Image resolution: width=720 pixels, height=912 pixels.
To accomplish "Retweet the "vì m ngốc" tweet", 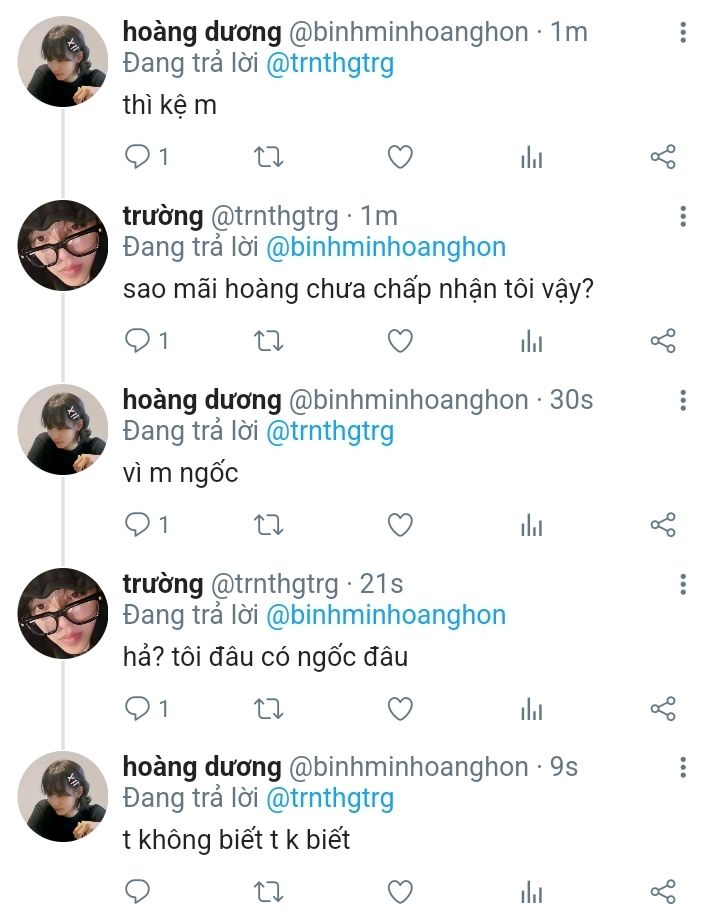I will point(269,525).
